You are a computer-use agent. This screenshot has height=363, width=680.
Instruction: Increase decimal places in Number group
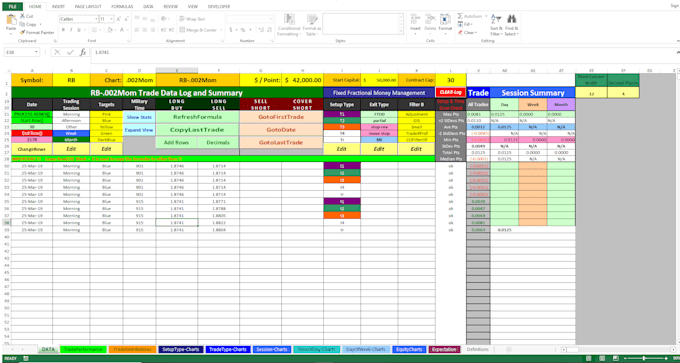[261, 30]
